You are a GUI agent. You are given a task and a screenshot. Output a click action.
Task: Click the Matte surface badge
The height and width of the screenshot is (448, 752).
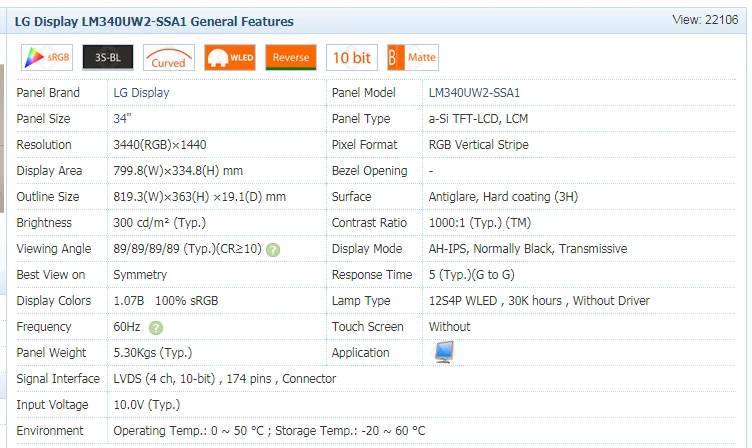412,58
